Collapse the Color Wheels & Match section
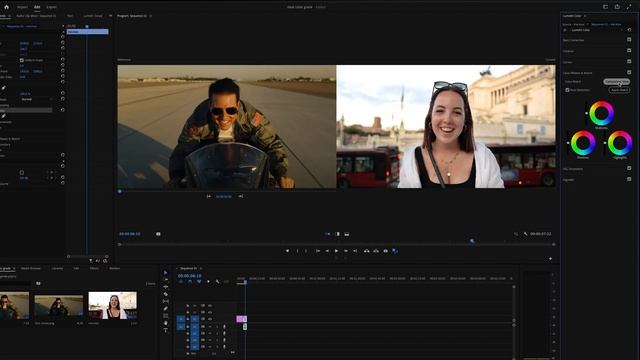The image size is (640, 360). pyautogui.click(x=578, y=73)
